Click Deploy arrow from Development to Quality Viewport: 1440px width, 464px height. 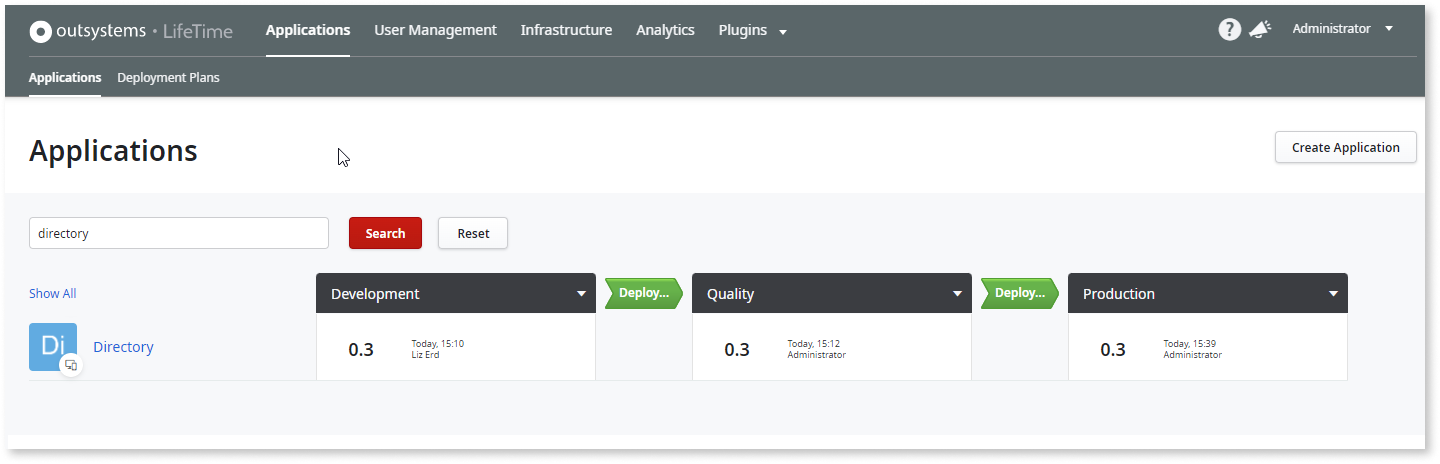[x=643, y=293]
